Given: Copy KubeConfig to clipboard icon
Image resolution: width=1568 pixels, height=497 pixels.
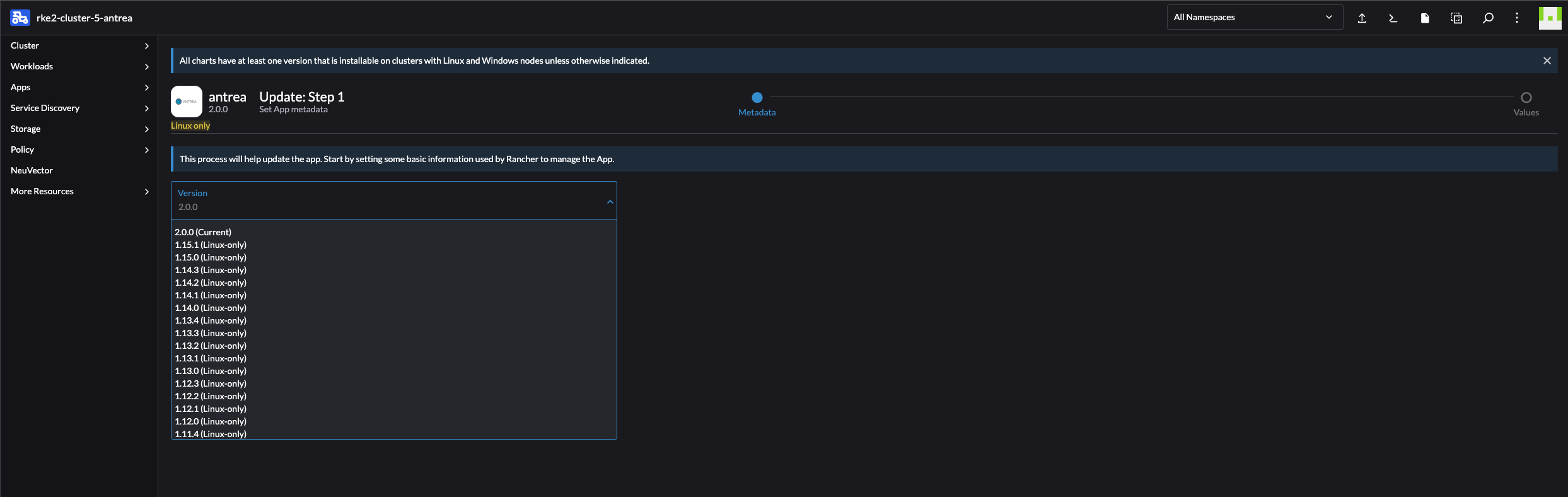Looking at the screenshot, I should (x=1456, y=18).
